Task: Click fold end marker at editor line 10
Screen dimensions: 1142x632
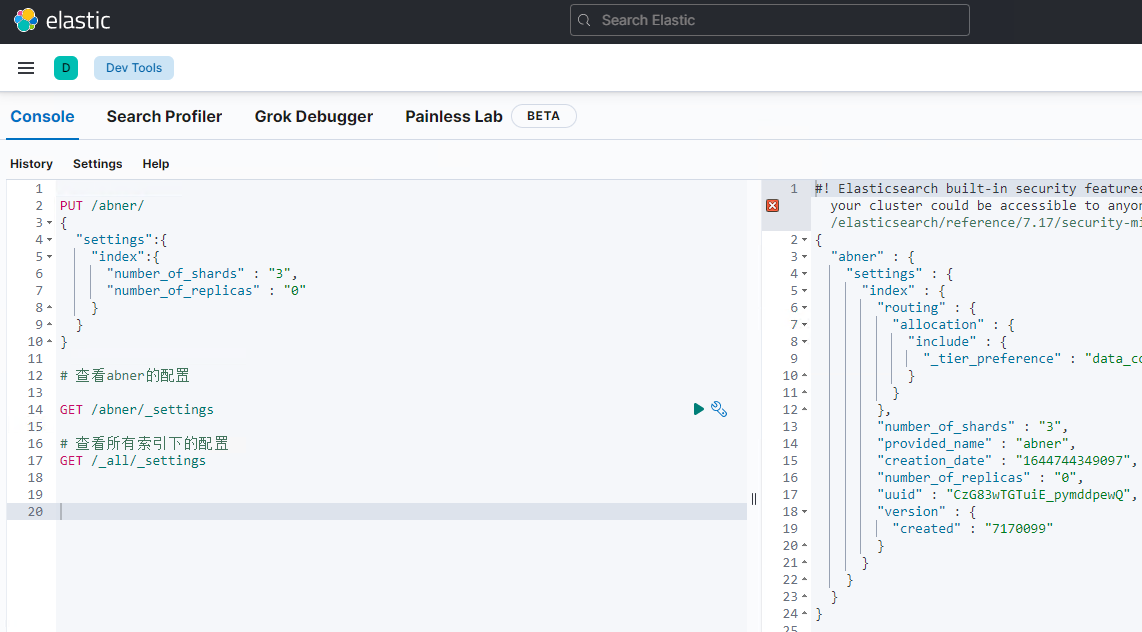Action: tap(50, 341)
